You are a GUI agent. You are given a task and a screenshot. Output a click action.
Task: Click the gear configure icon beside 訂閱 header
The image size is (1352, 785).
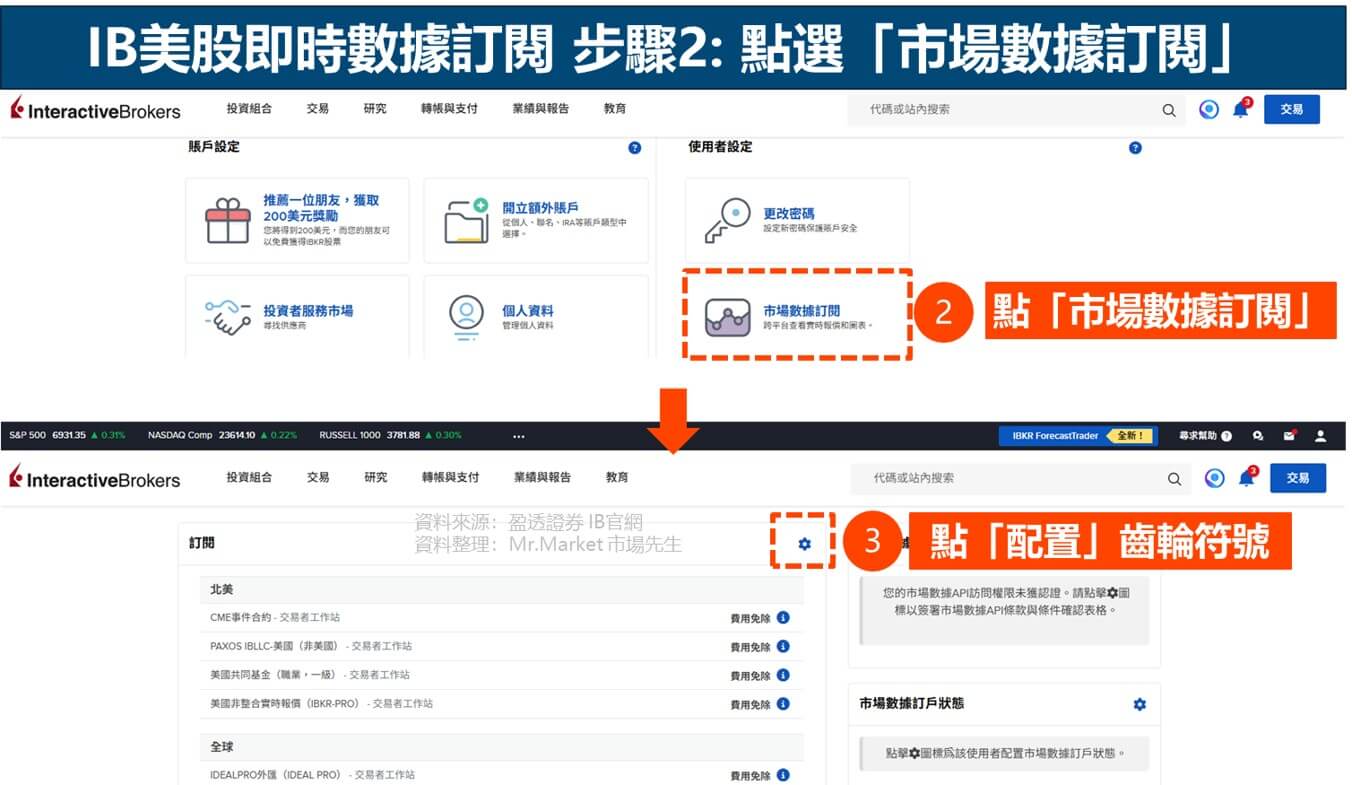click(x=805, y=543)
